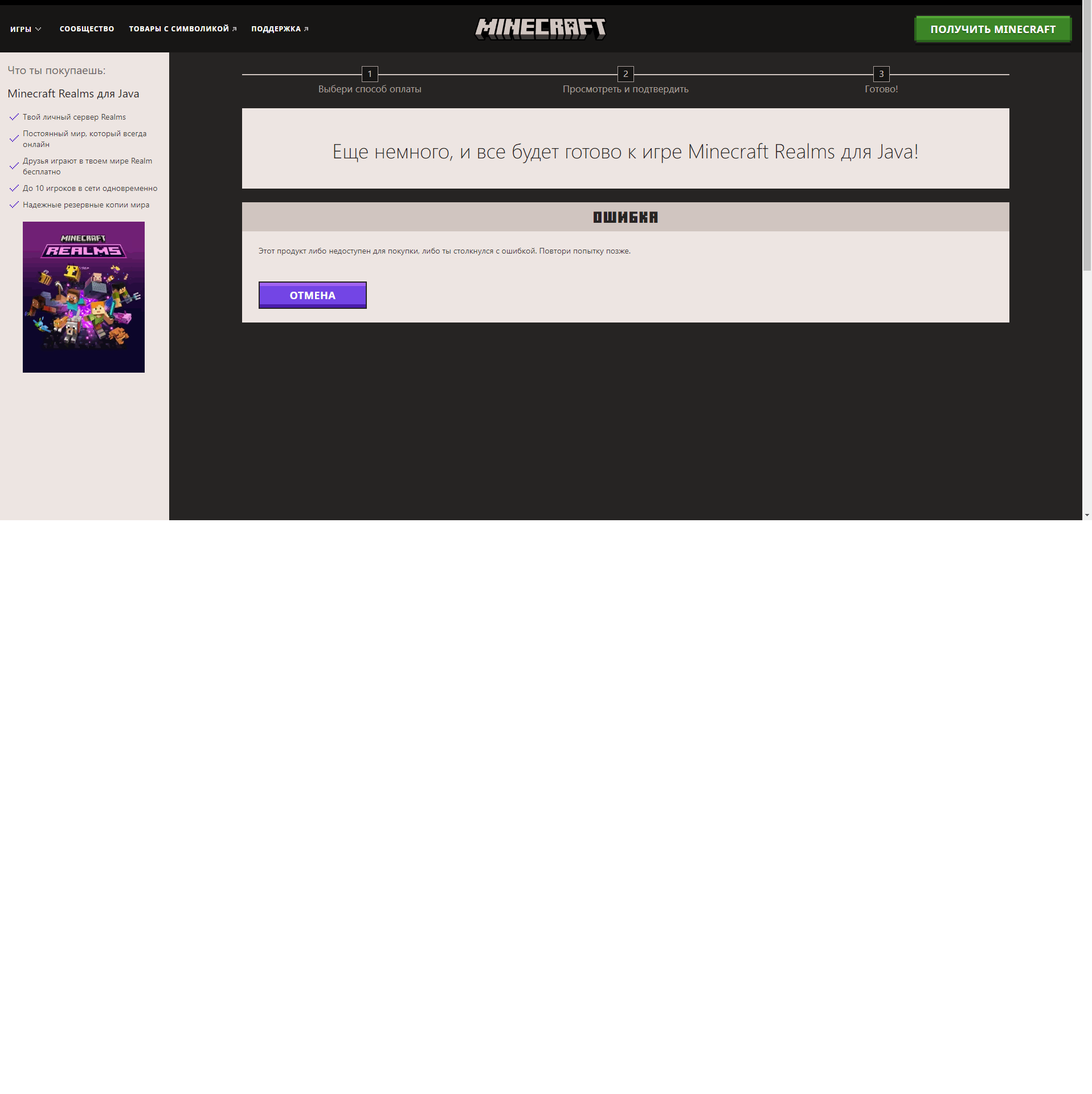Screen dimensions: 1092x1094
Task: Click the error message 'Этот продукт либо недоступен'
Action: [444, 251]
